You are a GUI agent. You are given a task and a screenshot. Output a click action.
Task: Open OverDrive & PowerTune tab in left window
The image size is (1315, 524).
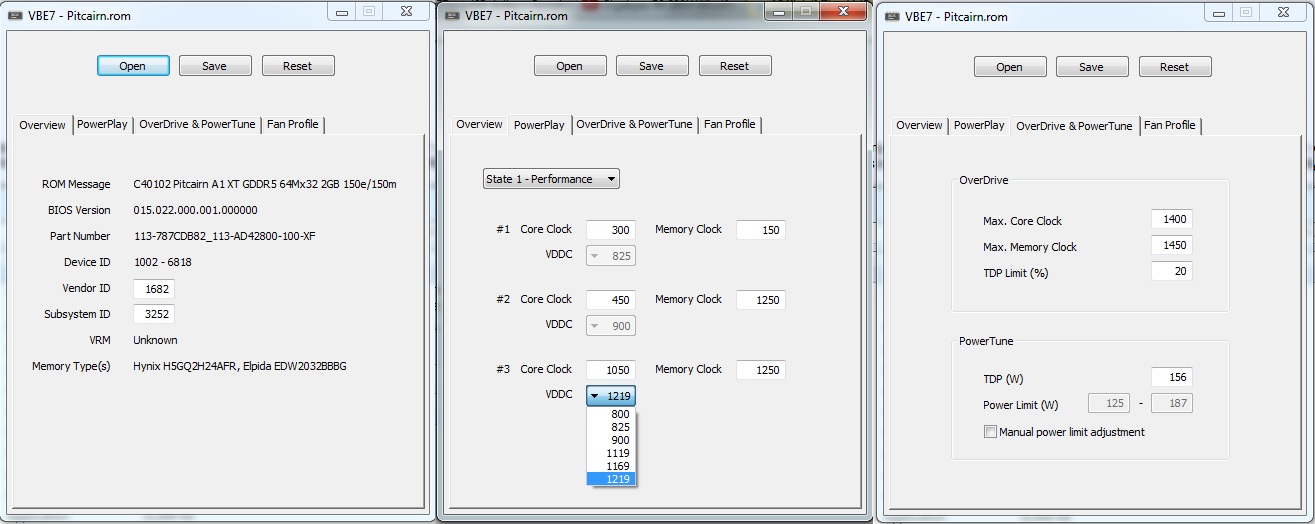(x=197, y=125)
